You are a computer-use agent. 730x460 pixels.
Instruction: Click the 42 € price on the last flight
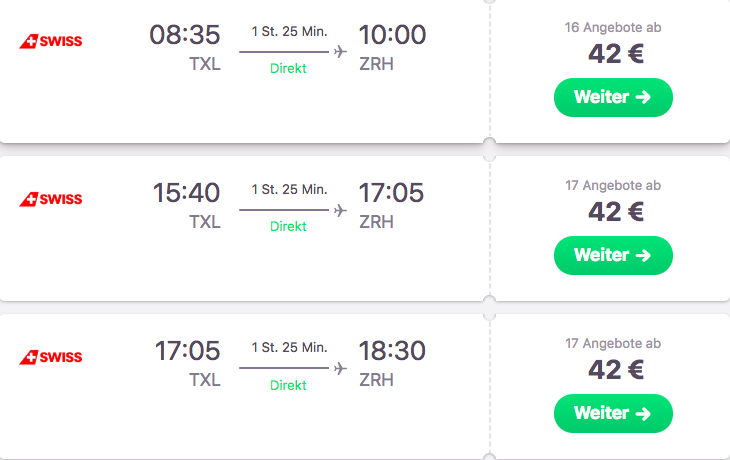(616, 370)
